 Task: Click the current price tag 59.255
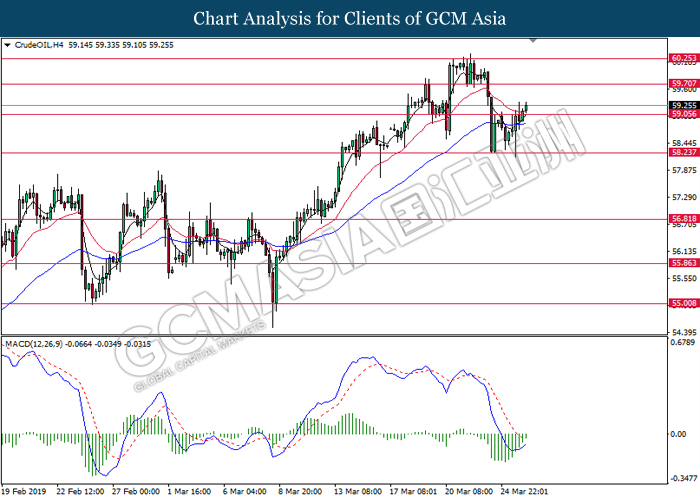click(x=684, y=105)
